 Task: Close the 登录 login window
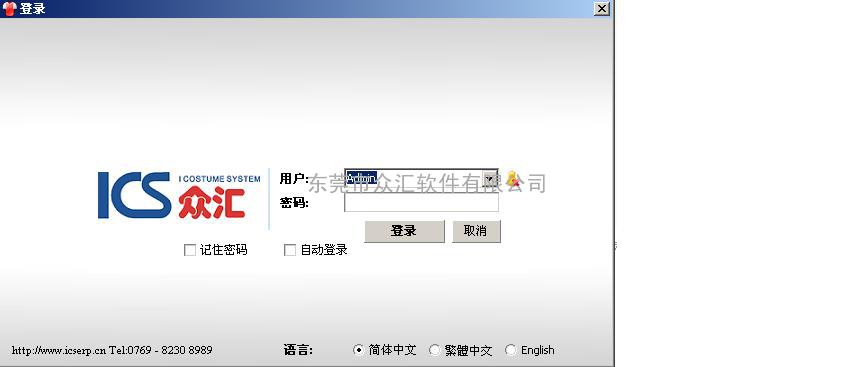click(601, 9)
